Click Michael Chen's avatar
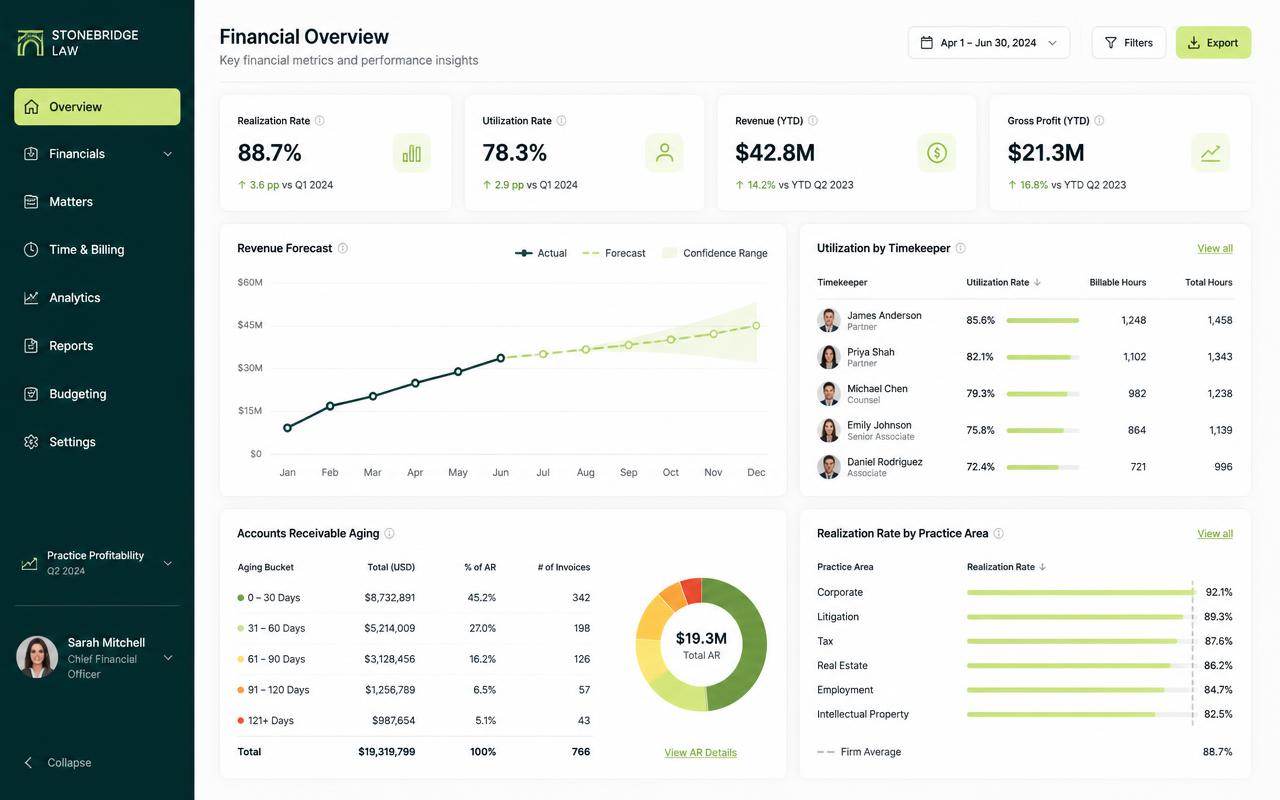 click(x=829, y=394)
